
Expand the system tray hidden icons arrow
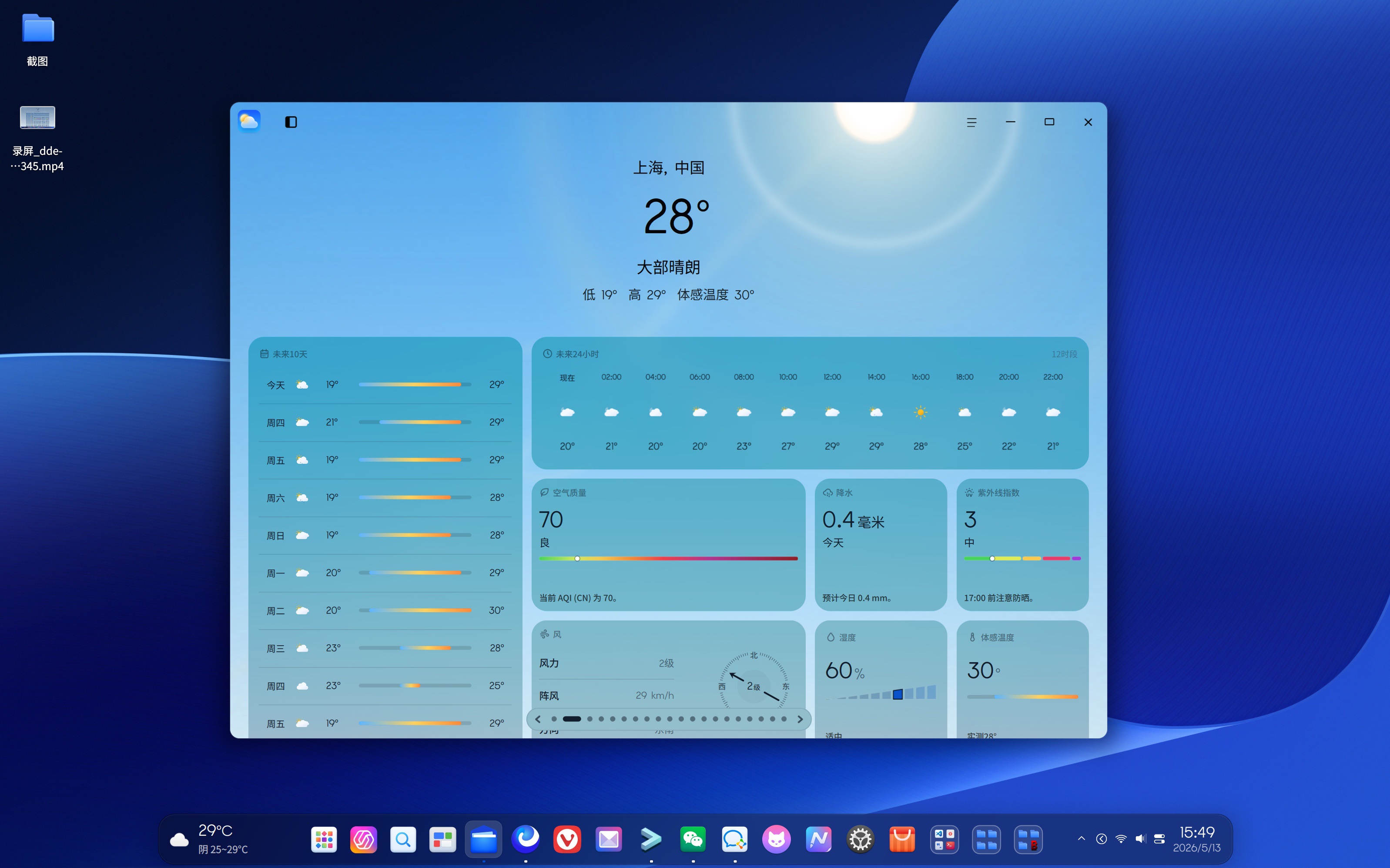point(1081,839)
